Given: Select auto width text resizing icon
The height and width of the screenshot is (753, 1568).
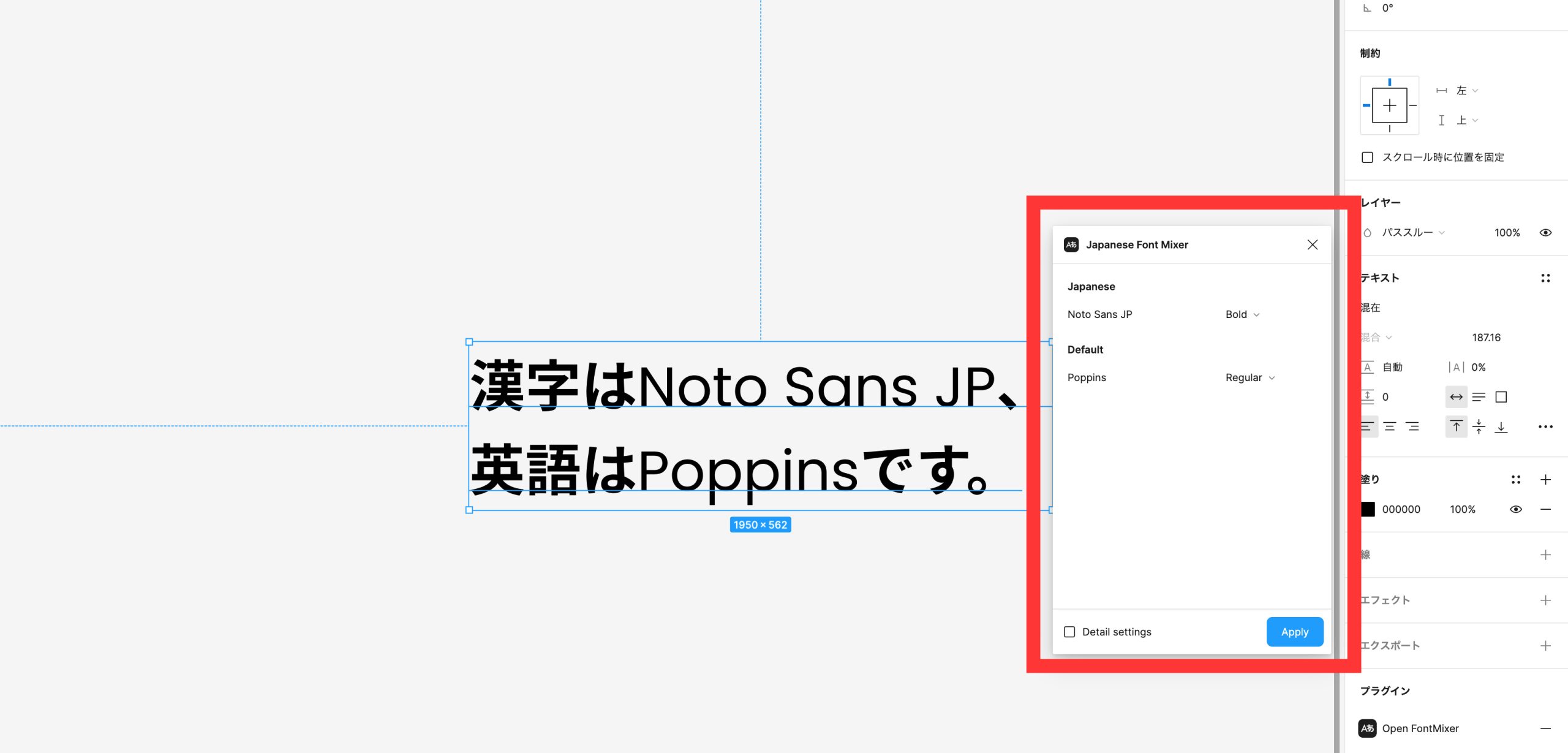Looking at the screenshot, I should (1456, 397).
